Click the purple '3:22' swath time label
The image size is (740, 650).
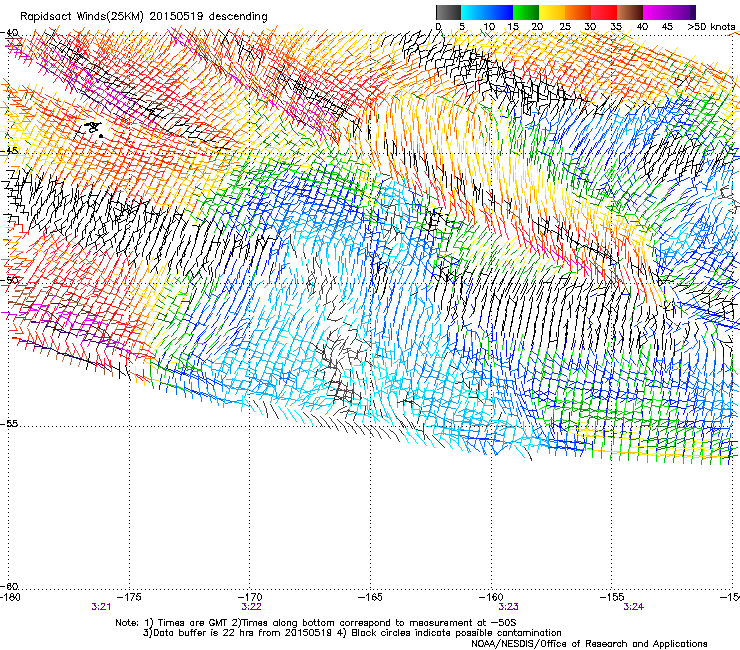[x=252, y=607]
